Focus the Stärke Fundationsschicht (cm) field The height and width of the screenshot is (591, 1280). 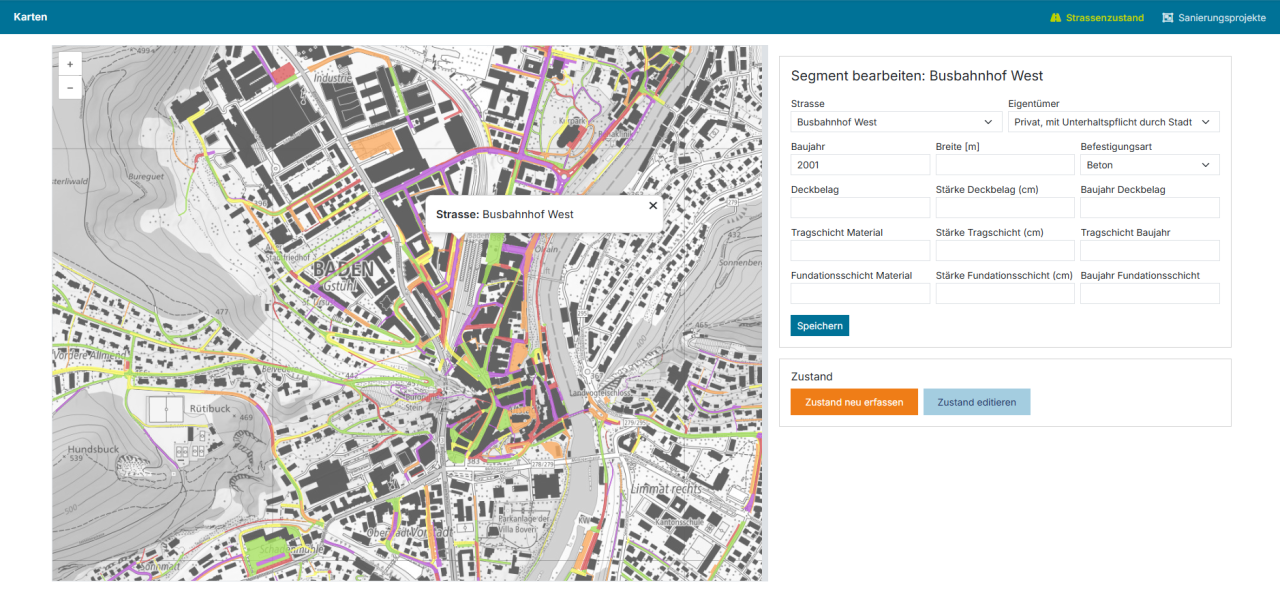pos(1005,294)
